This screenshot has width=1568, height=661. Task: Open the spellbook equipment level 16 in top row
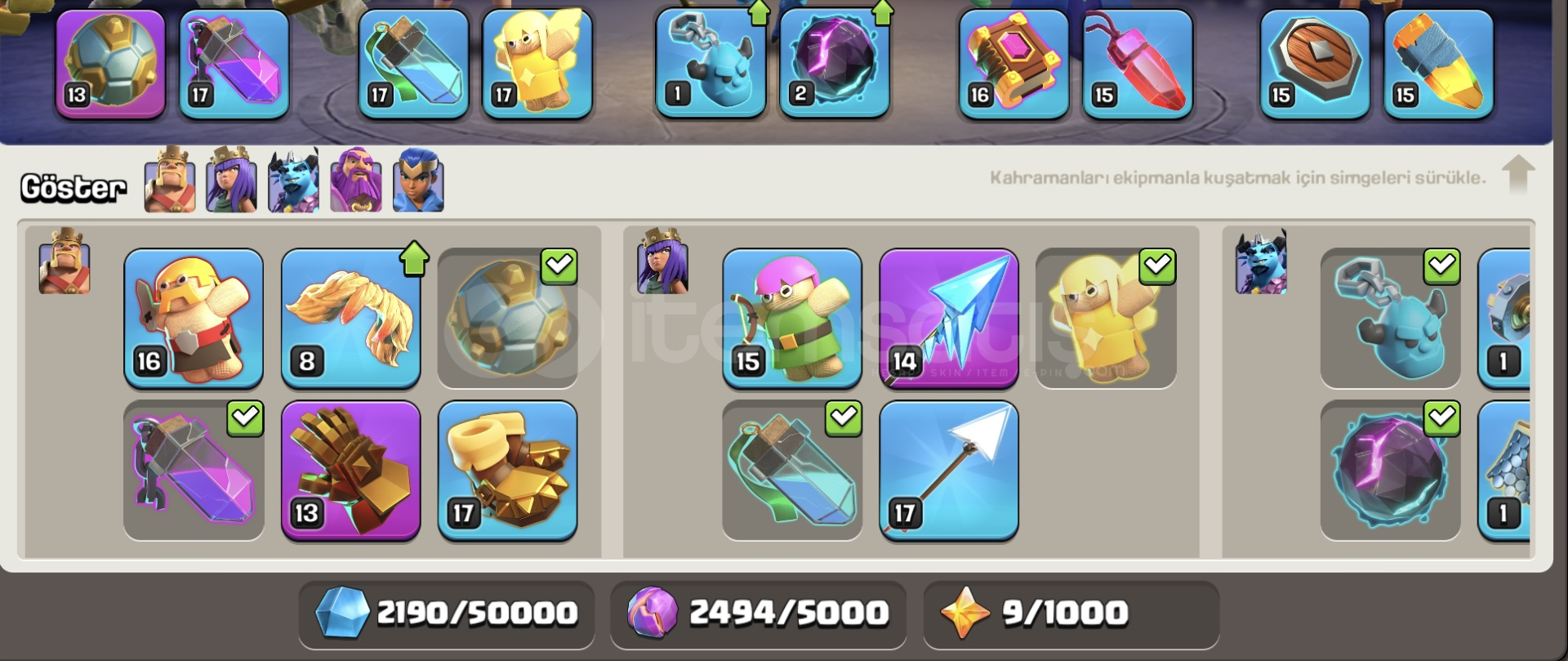click(1013, 64)
